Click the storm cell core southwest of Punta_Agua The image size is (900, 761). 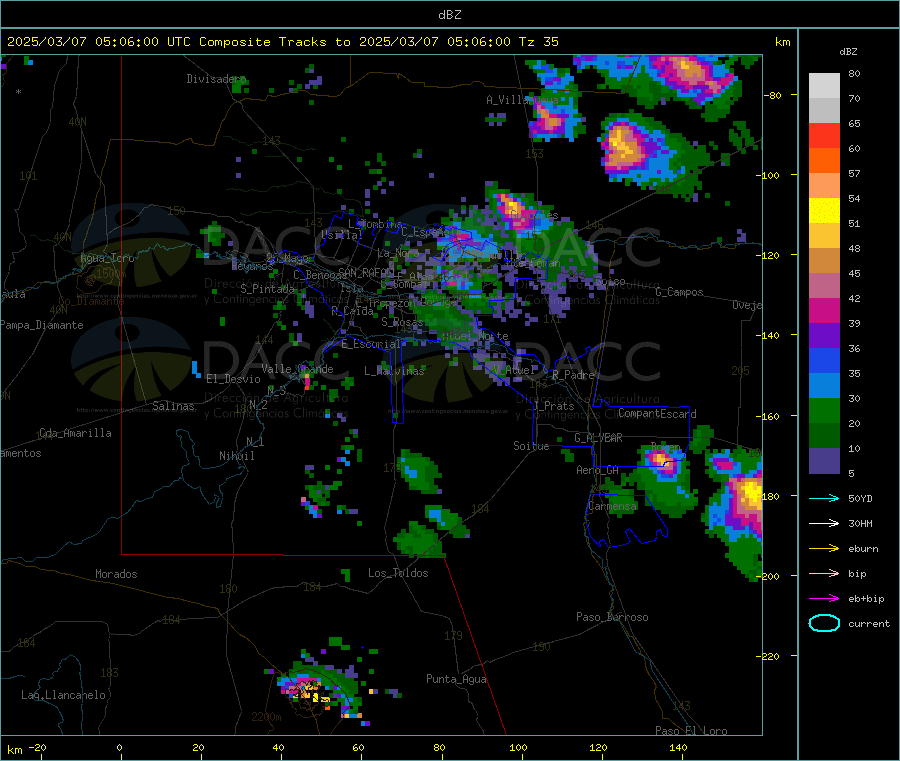coord(308,689)
